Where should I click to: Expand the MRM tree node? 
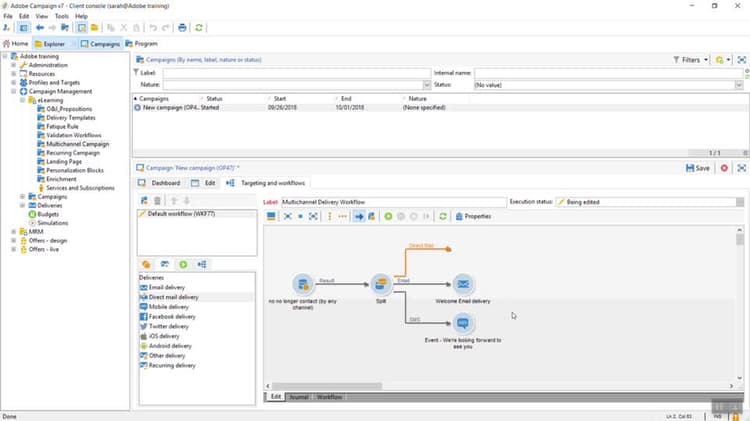pos(13,232)
